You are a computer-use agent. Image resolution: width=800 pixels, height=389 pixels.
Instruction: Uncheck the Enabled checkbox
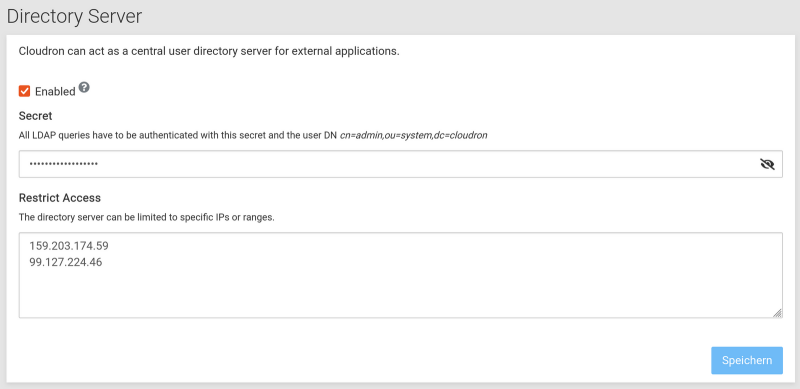click(24, 91)
